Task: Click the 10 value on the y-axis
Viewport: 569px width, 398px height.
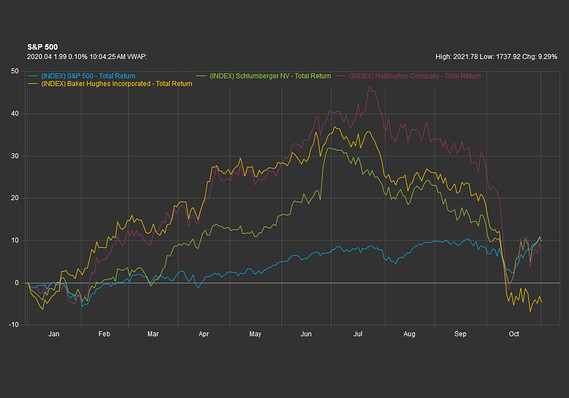Action: 15,241
